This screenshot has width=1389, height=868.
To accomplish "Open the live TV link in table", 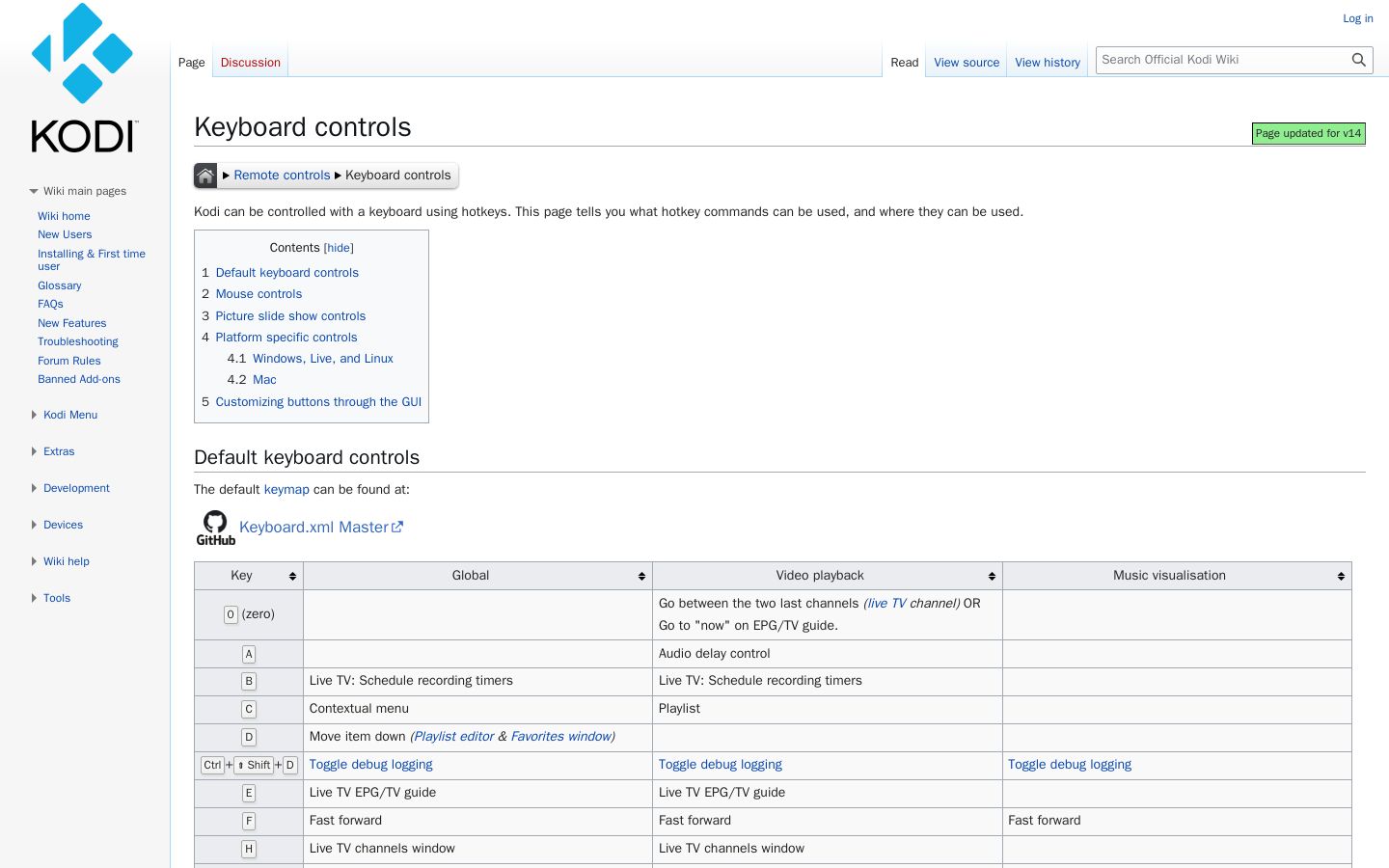I will [x=886, y=604].
